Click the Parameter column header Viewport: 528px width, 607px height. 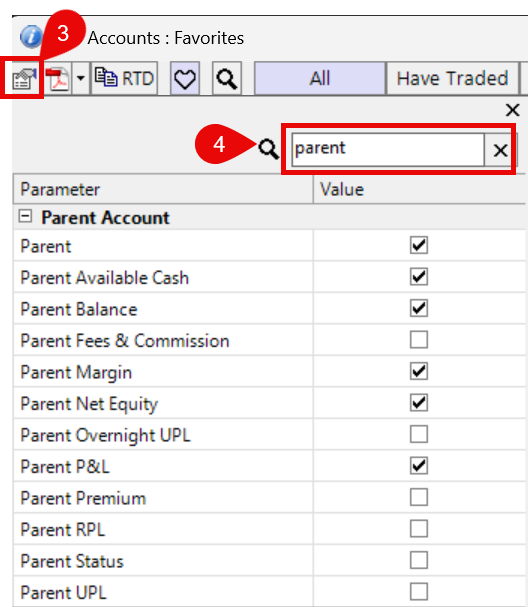coord(163,189)
